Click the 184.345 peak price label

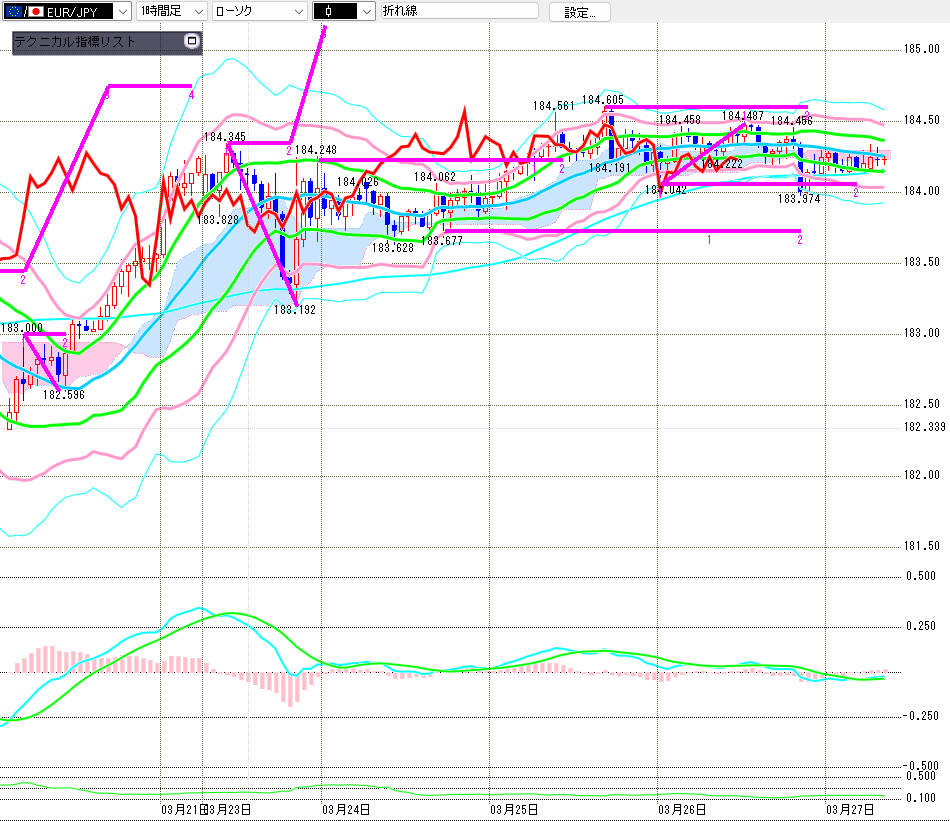225,137
